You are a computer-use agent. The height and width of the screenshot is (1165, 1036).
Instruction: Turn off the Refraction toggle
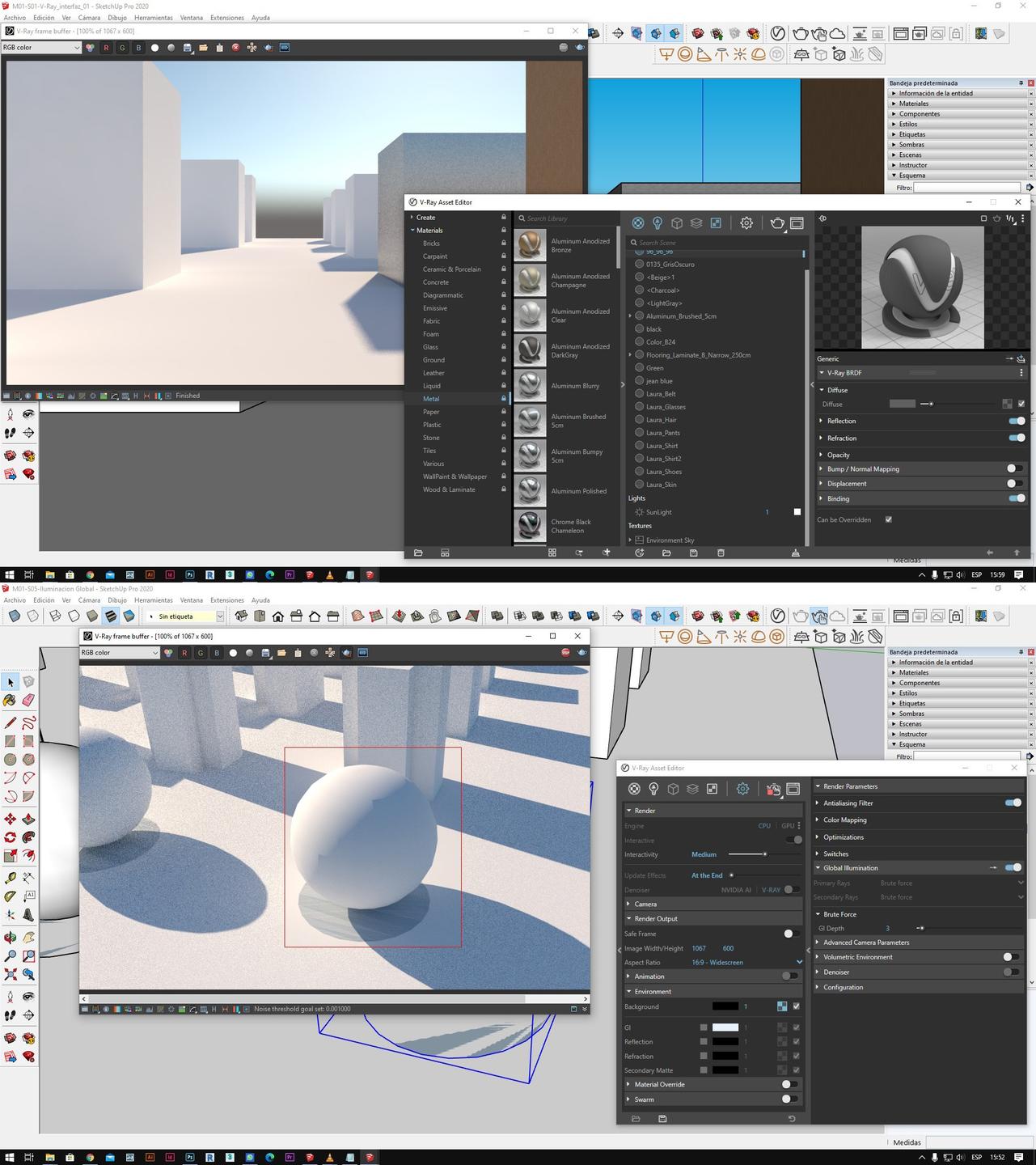click(1017, 438)
